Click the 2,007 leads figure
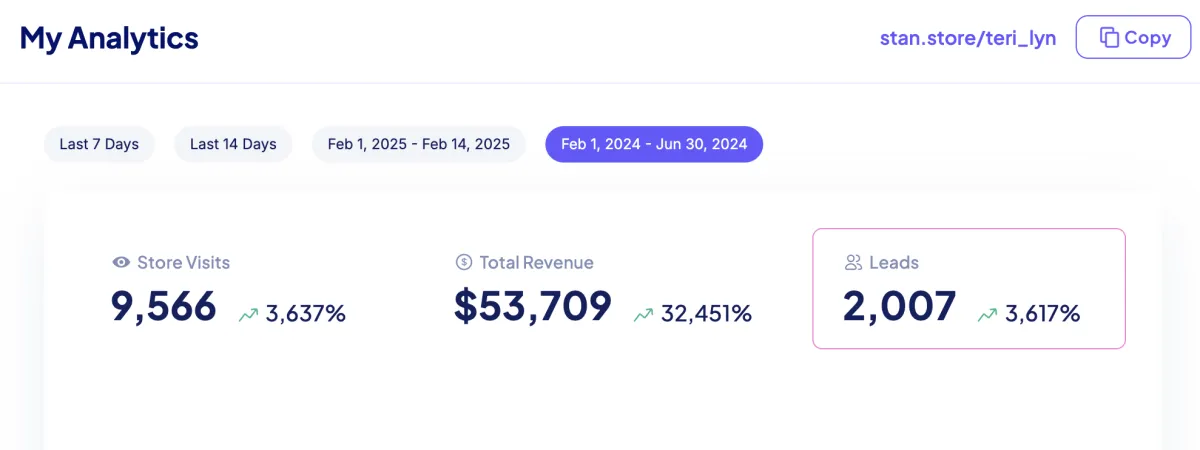 coord(899,306)
